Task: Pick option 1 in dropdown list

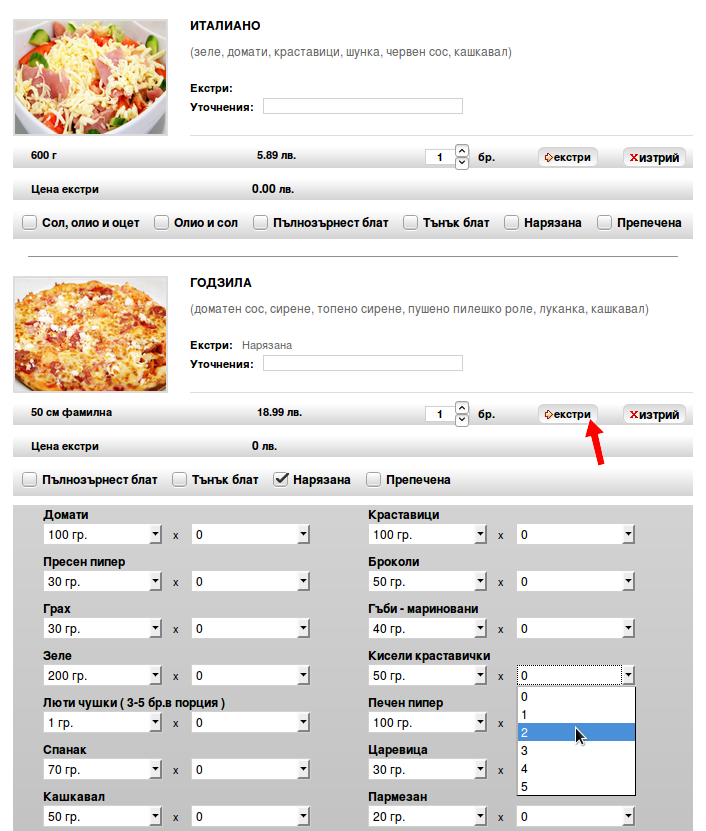Action: (575, 715)
